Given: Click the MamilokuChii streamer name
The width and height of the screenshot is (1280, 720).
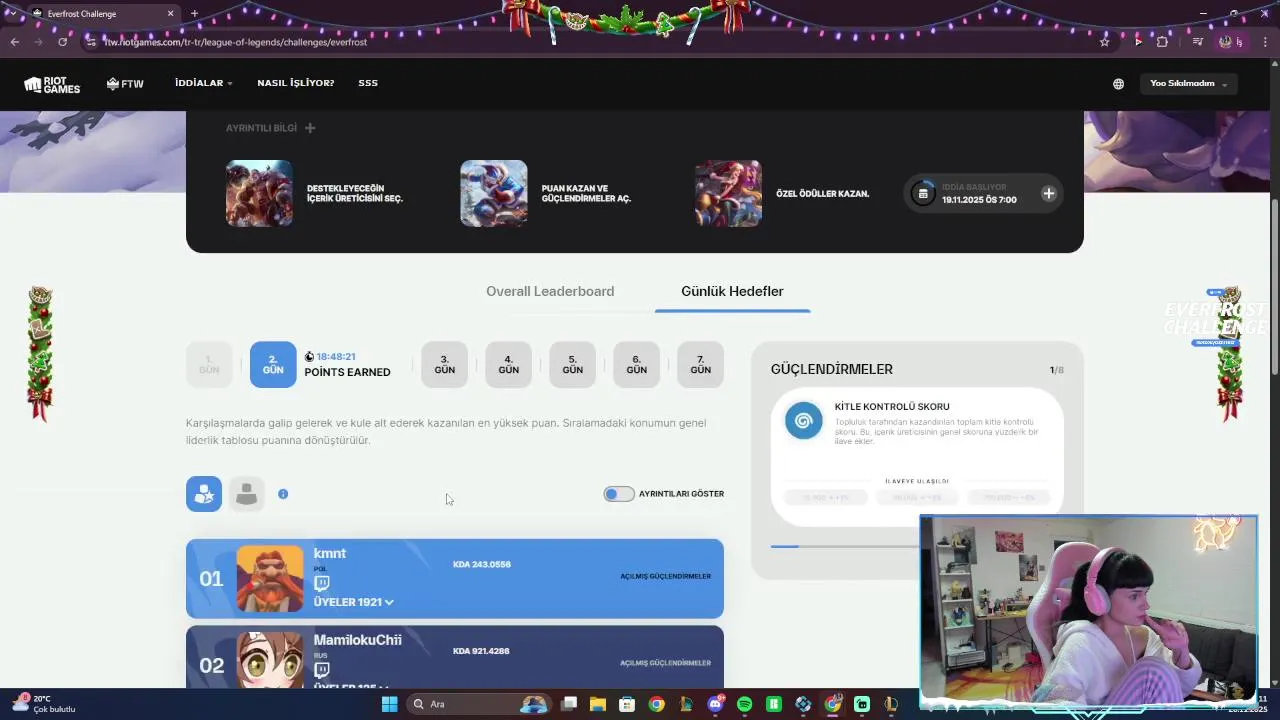Looking at the screenshot, I should pos(357,640).
